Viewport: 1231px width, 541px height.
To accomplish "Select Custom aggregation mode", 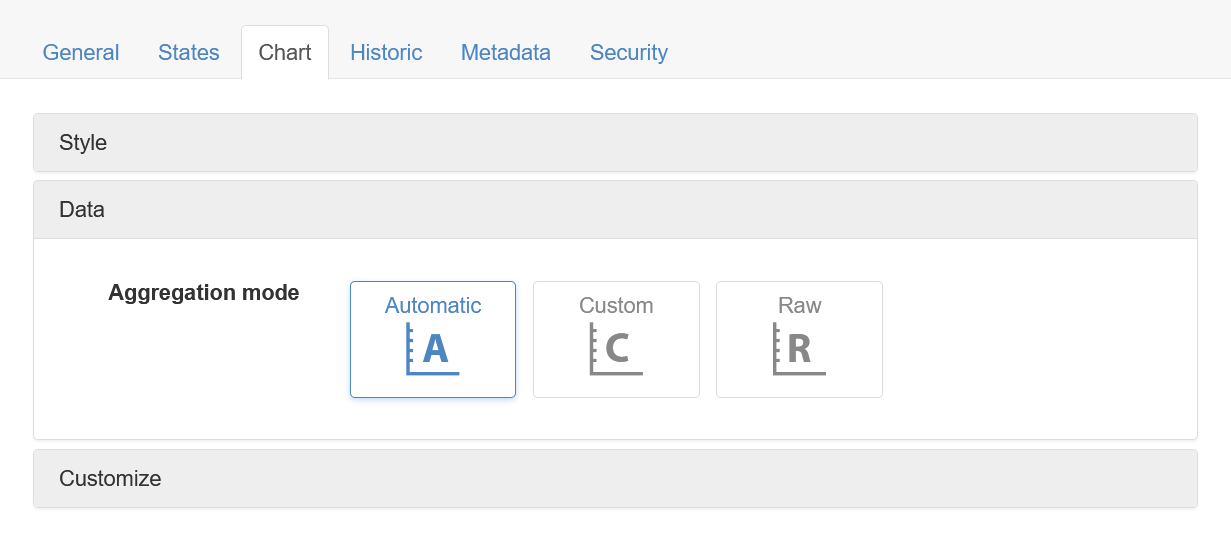I will (616, 339).
